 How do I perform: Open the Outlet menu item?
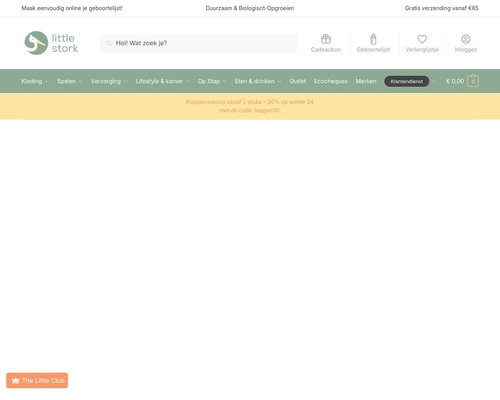click(x=297, y=81)
